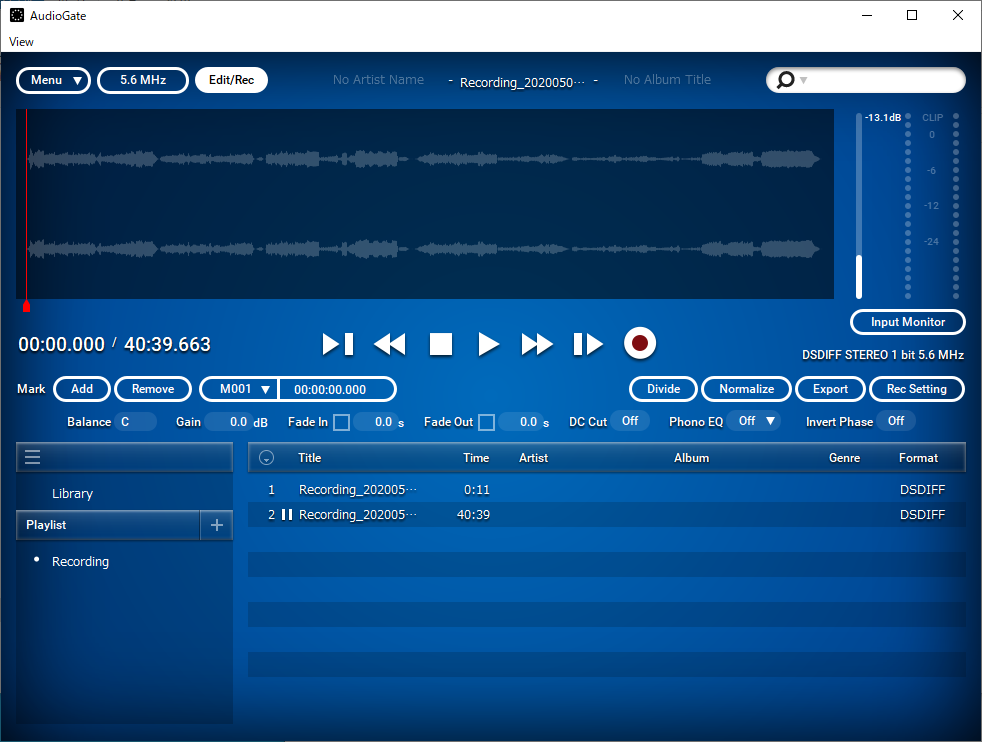Screen dimensions: 982x742
Task: Toggle the Edit/Rec mode button
Action: (x=232, y=80)
